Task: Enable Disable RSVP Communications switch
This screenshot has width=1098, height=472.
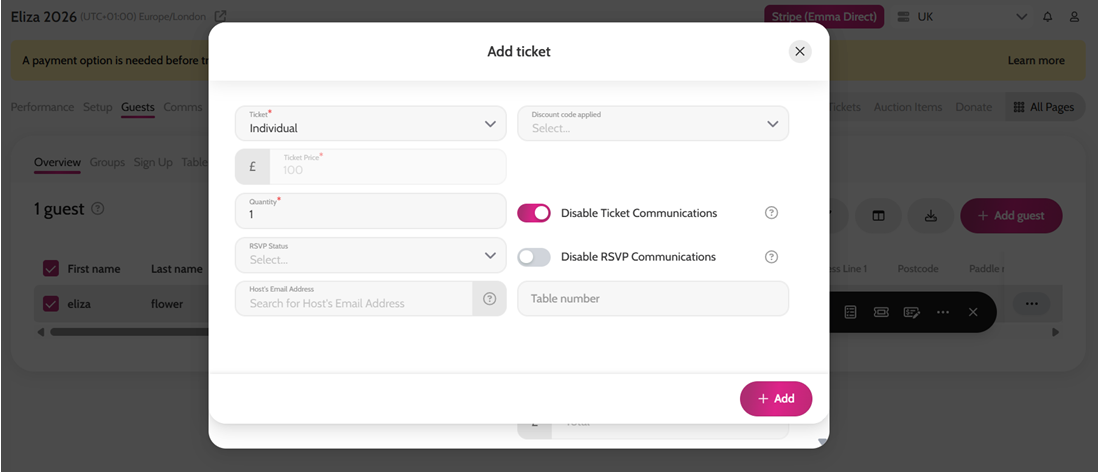Action: click(x=534, y=257)
